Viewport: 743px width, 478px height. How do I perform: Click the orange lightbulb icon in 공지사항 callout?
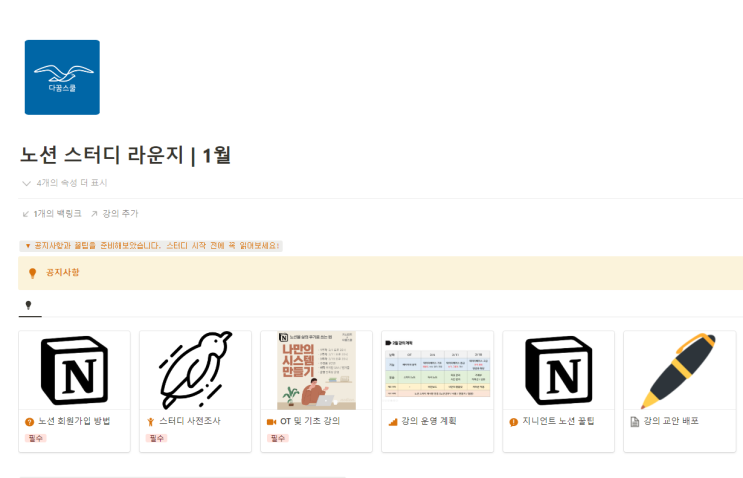(33, 273)
